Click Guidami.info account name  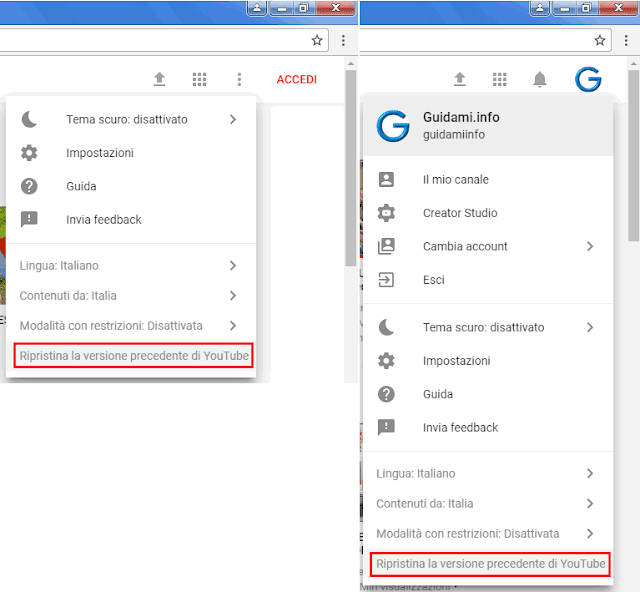coord(461,117)
